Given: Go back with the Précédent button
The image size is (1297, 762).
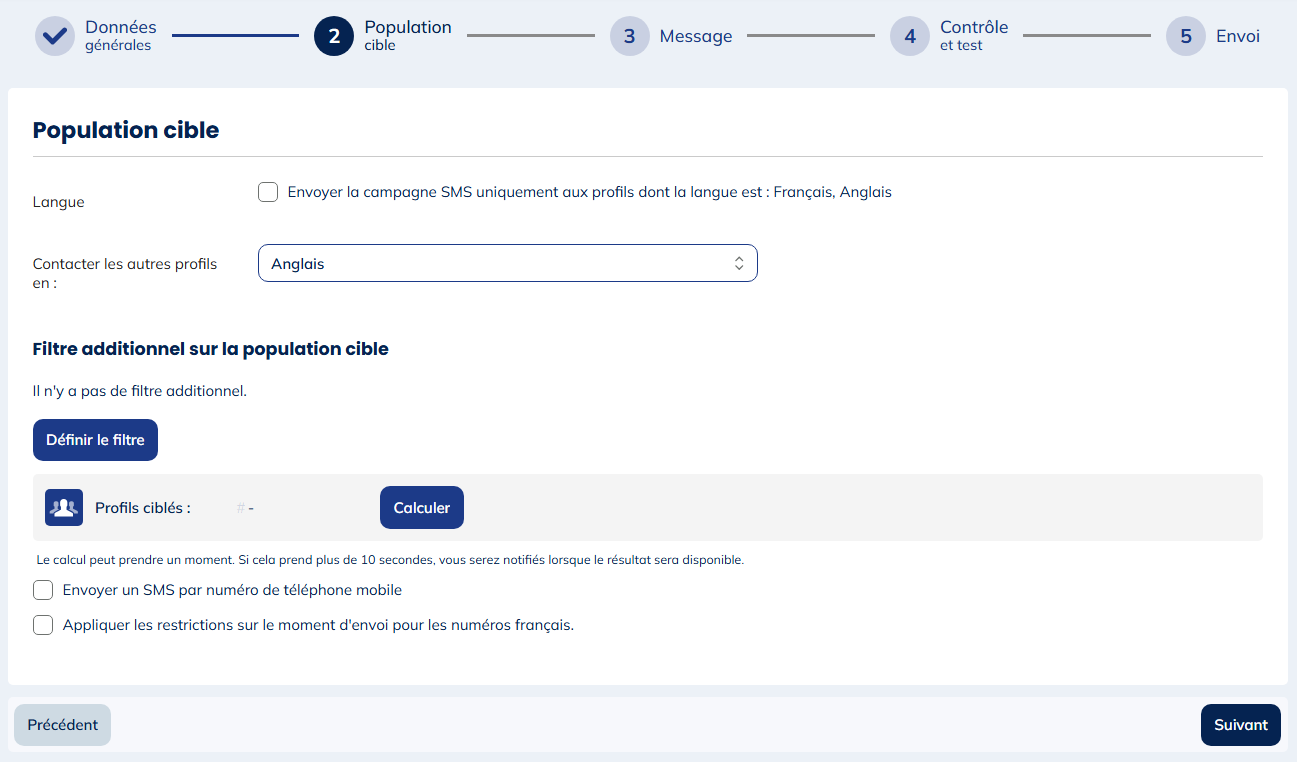Looking at the screenshot, I should pyautogui.click(x=62, y=725).
